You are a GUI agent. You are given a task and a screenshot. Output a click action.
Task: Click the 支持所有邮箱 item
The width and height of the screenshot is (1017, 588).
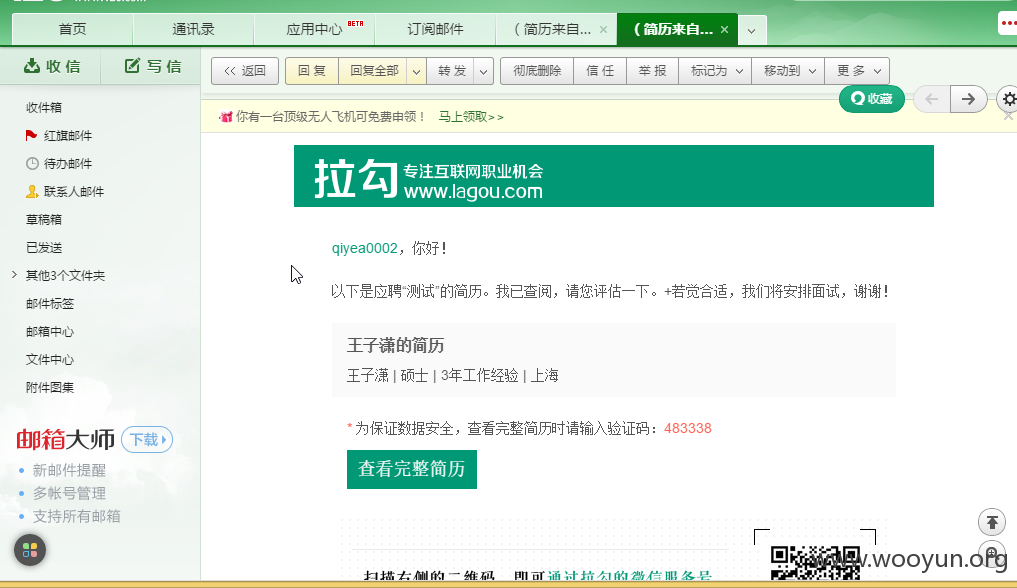coord(77,517)
